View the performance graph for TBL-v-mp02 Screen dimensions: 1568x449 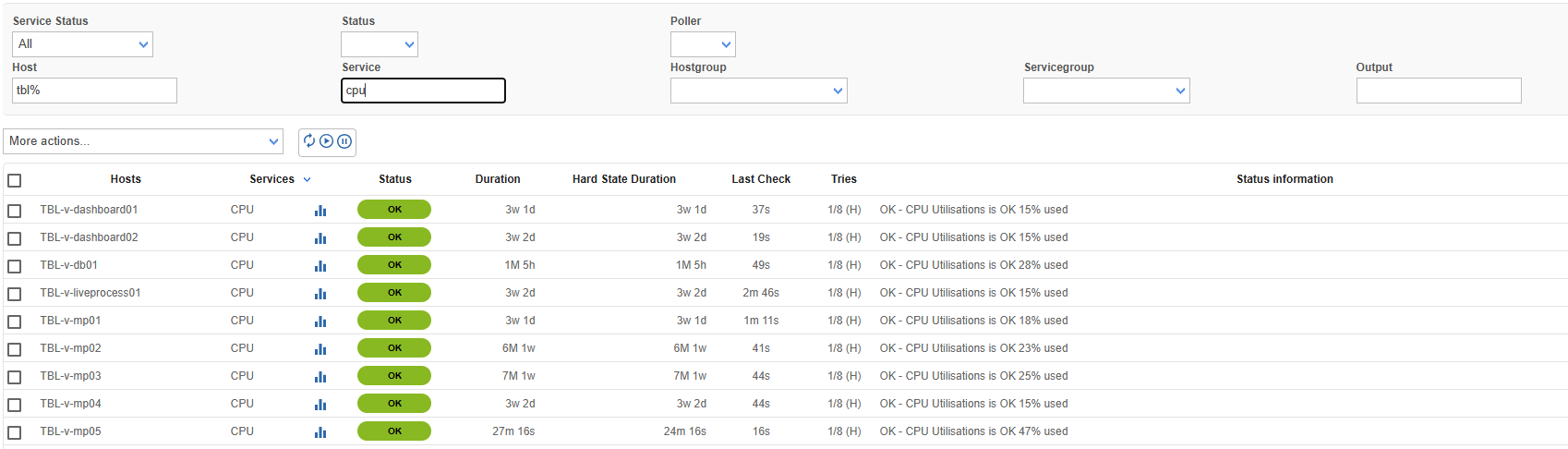320,349
